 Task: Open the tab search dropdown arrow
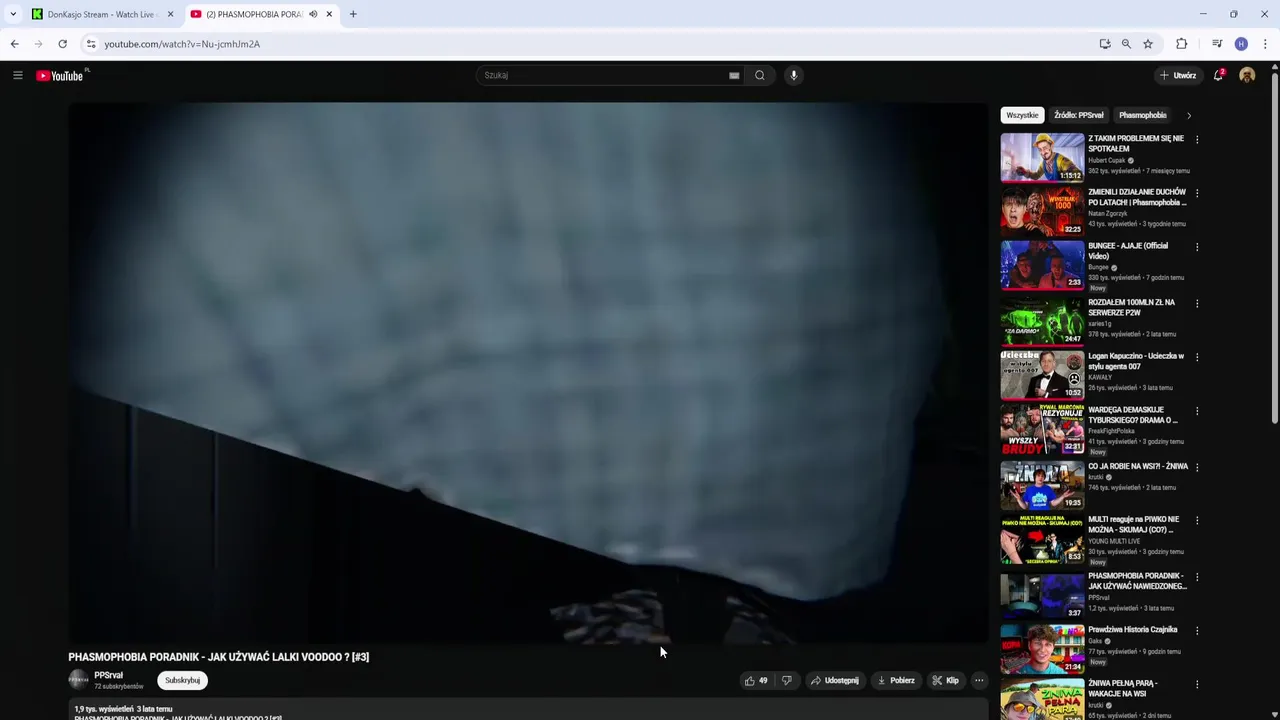pos(12,14)
